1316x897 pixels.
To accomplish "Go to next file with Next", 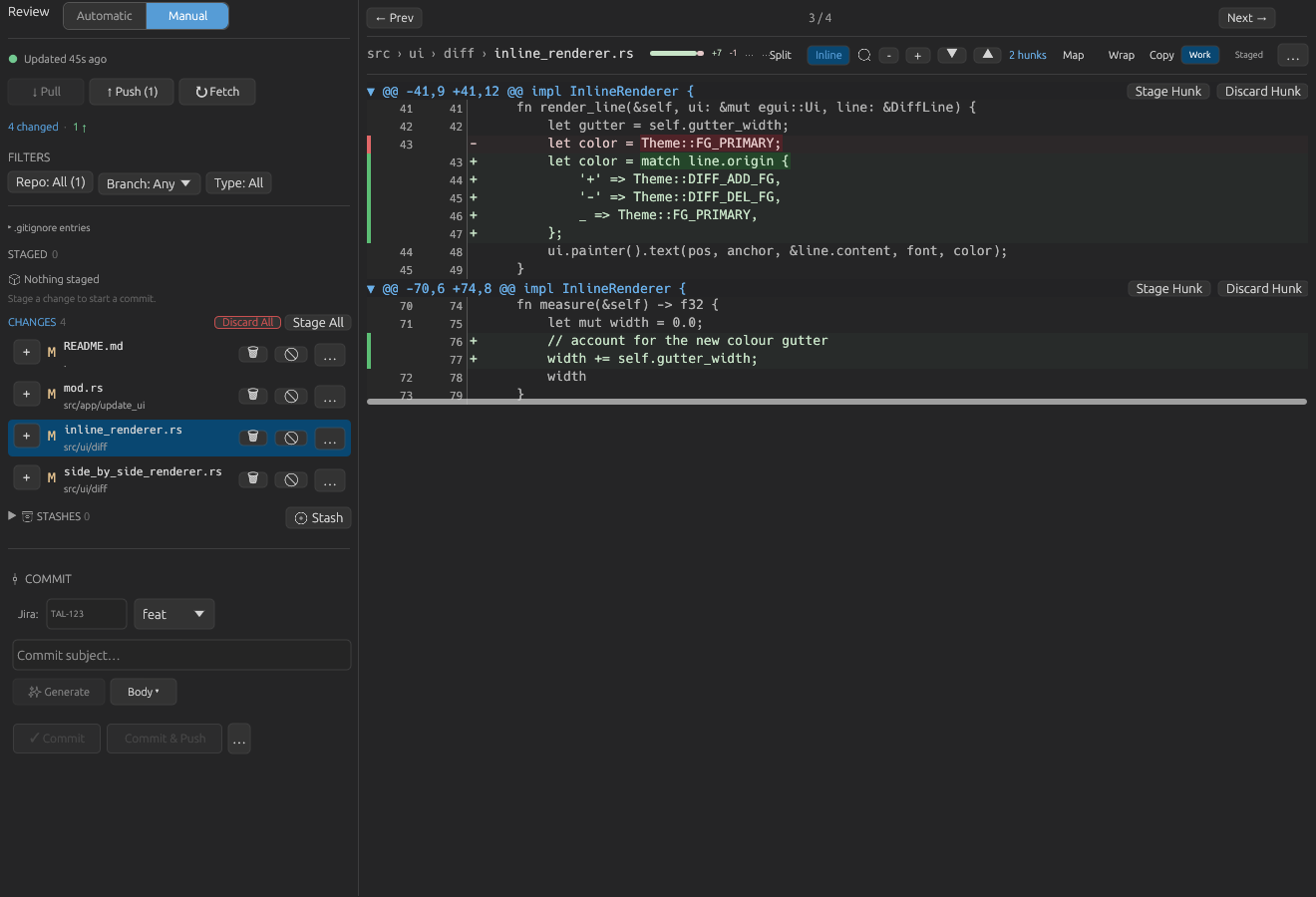I will point(1247,18).
